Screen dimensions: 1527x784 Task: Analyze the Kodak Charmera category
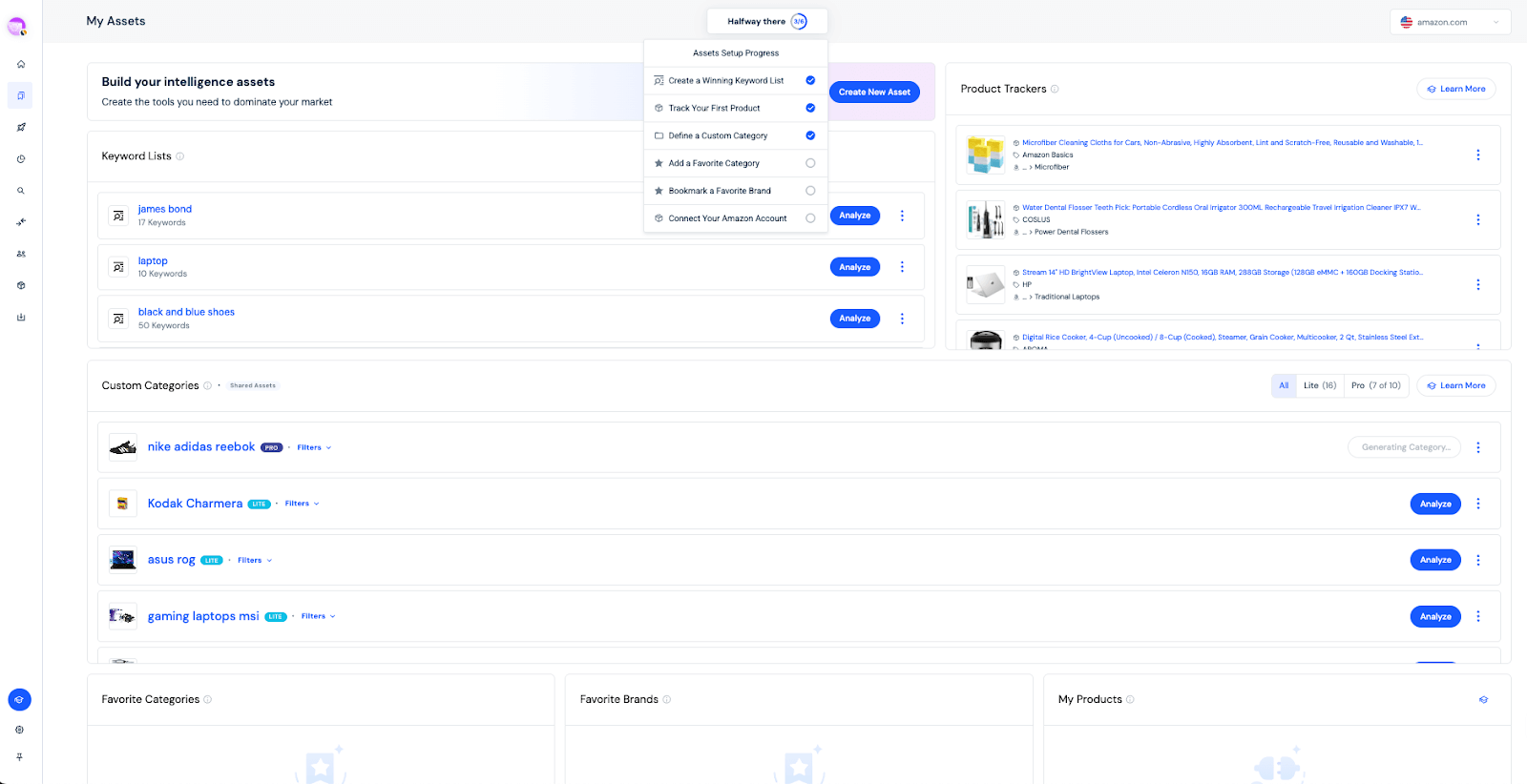(x=1435, y=504)
